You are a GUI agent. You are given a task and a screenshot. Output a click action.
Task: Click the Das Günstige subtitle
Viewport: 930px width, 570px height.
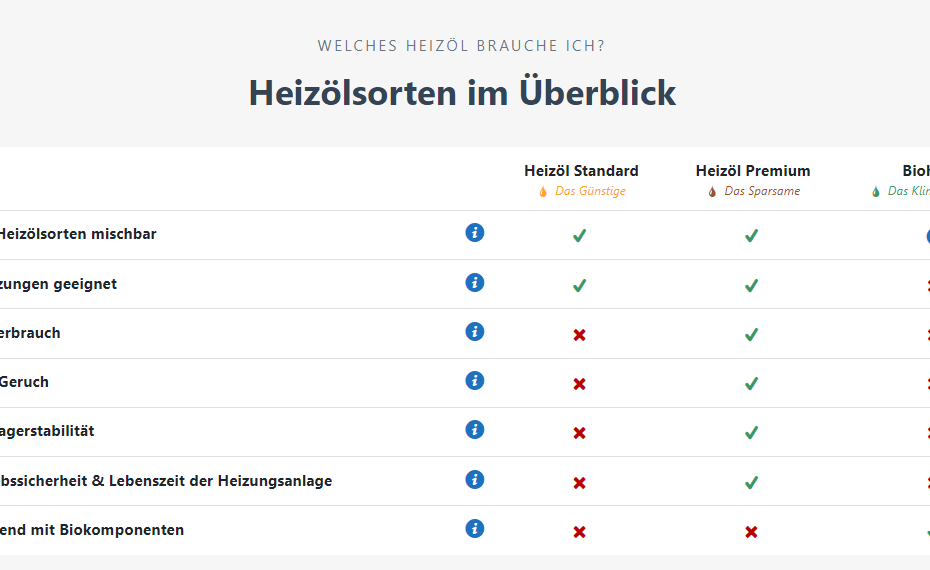(x=590, y=191)
